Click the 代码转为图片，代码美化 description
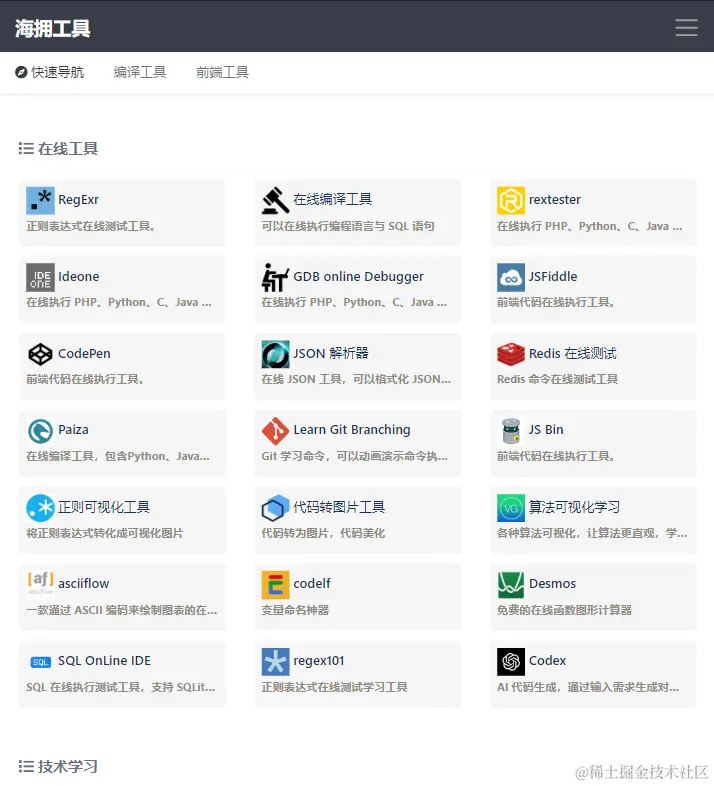The width and height of the screenshot is (714, 786). point(323,533)
